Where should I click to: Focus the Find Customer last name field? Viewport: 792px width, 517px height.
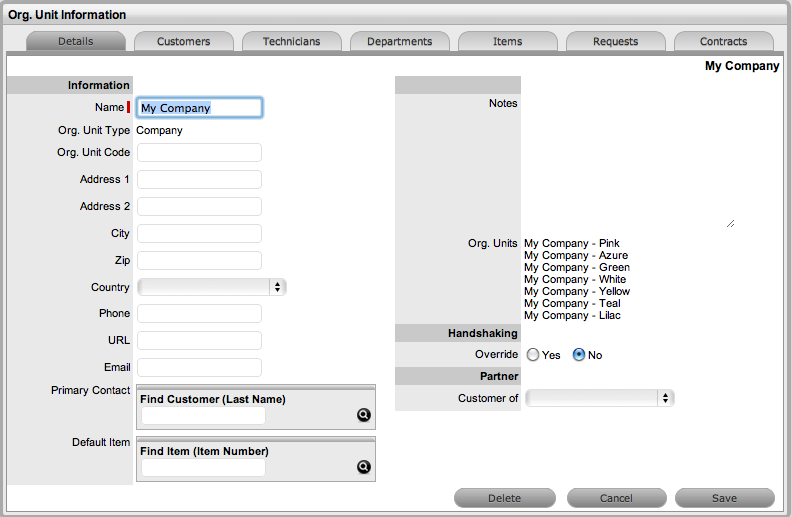[x=203, y=415]
